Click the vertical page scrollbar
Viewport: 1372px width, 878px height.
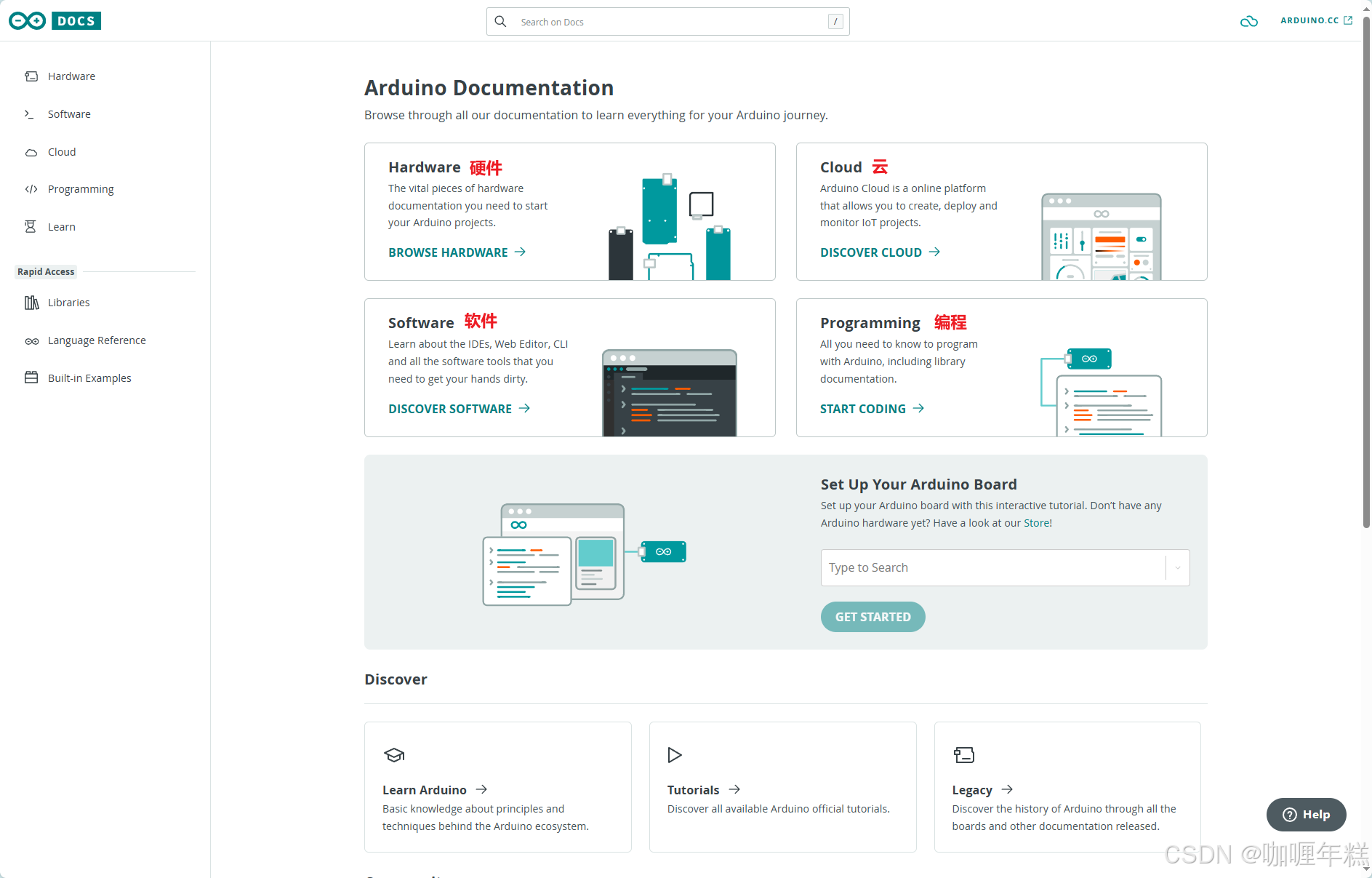coord(1366,273)
